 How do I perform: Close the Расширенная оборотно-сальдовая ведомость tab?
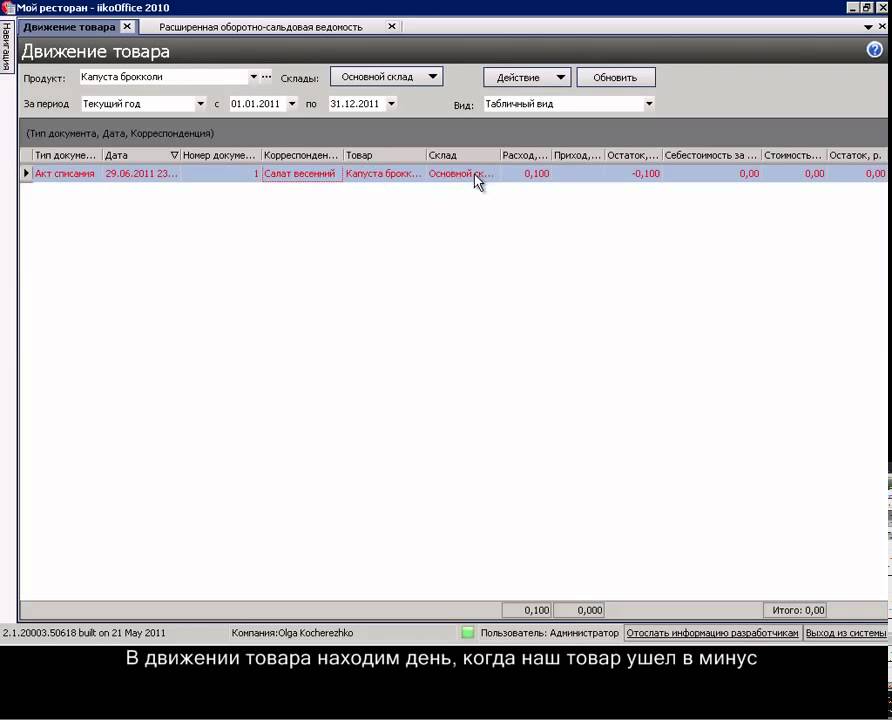tap(392, 26)
